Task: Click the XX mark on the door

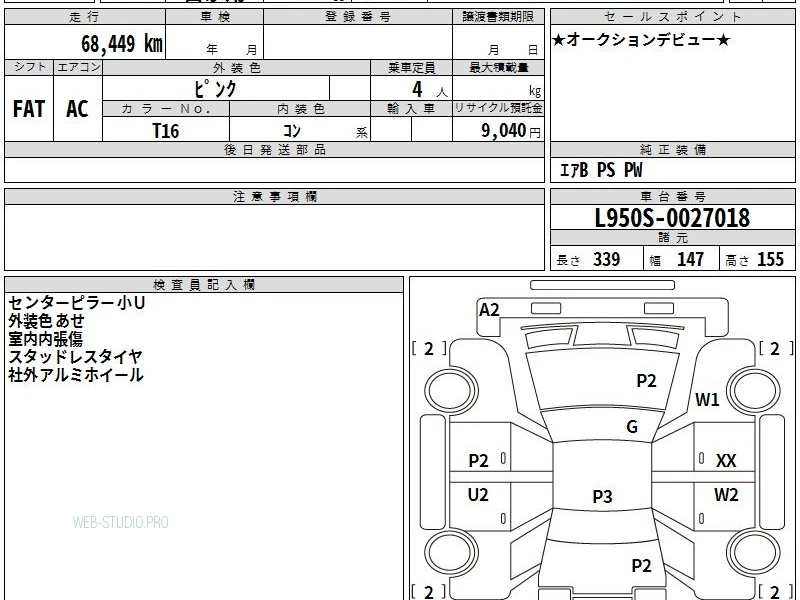Action: [x=726, y=461]
